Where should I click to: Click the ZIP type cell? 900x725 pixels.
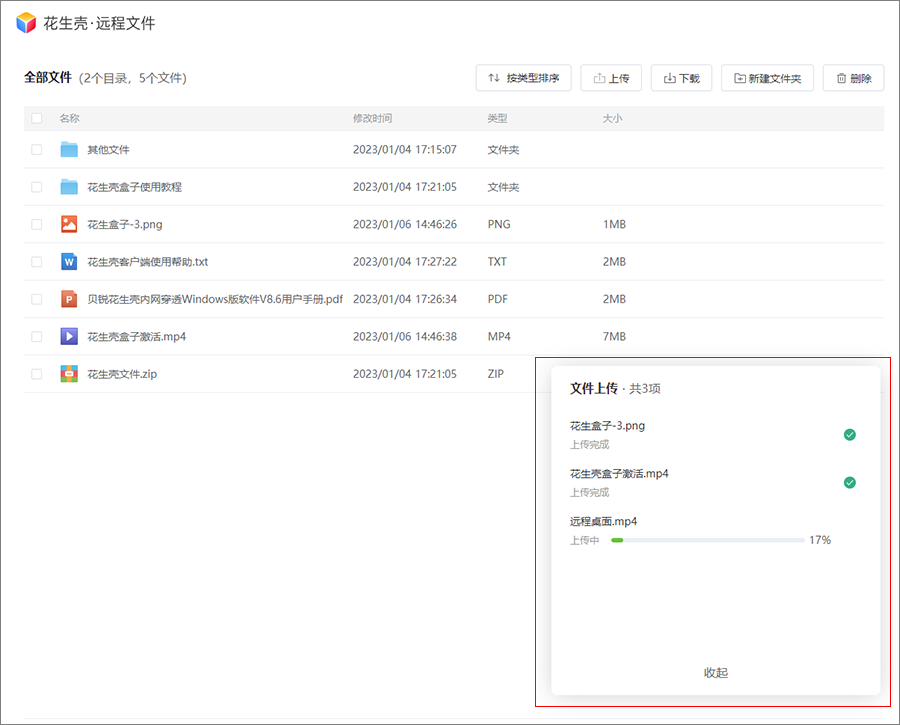point(495,374)
